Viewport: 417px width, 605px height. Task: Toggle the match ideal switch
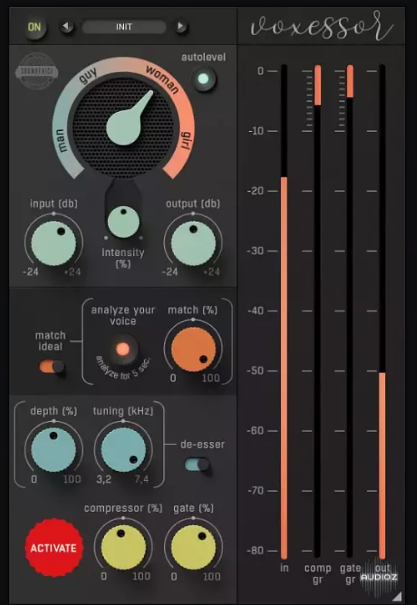point(52,367)
